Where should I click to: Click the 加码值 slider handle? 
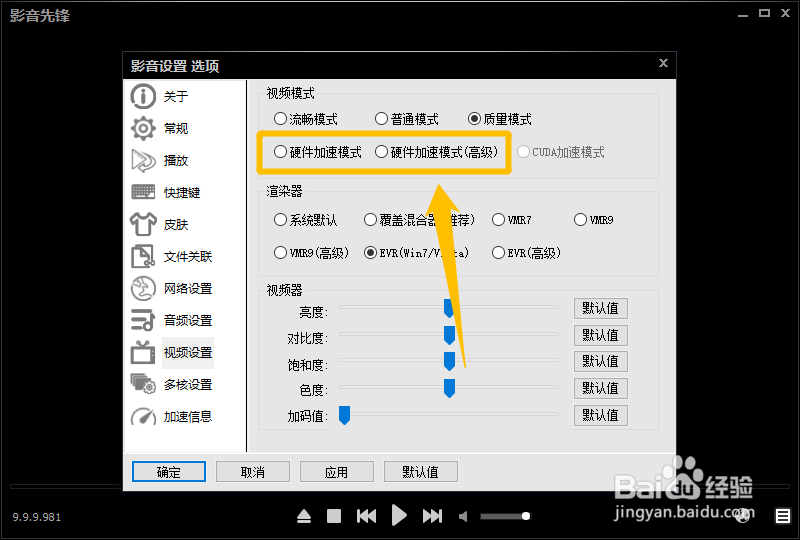click(x=344, y=415)
